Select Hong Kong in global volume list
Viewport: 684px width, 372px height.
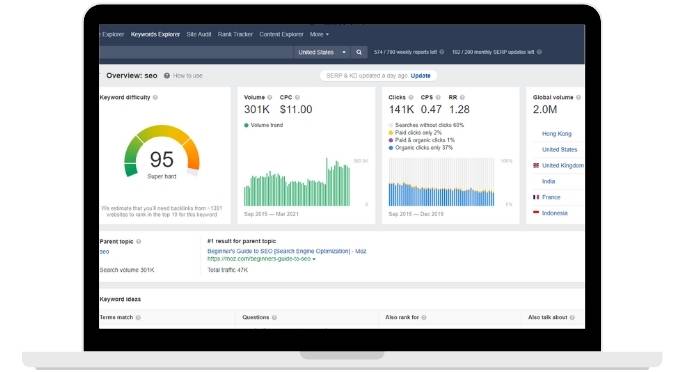tap(557, 134)
